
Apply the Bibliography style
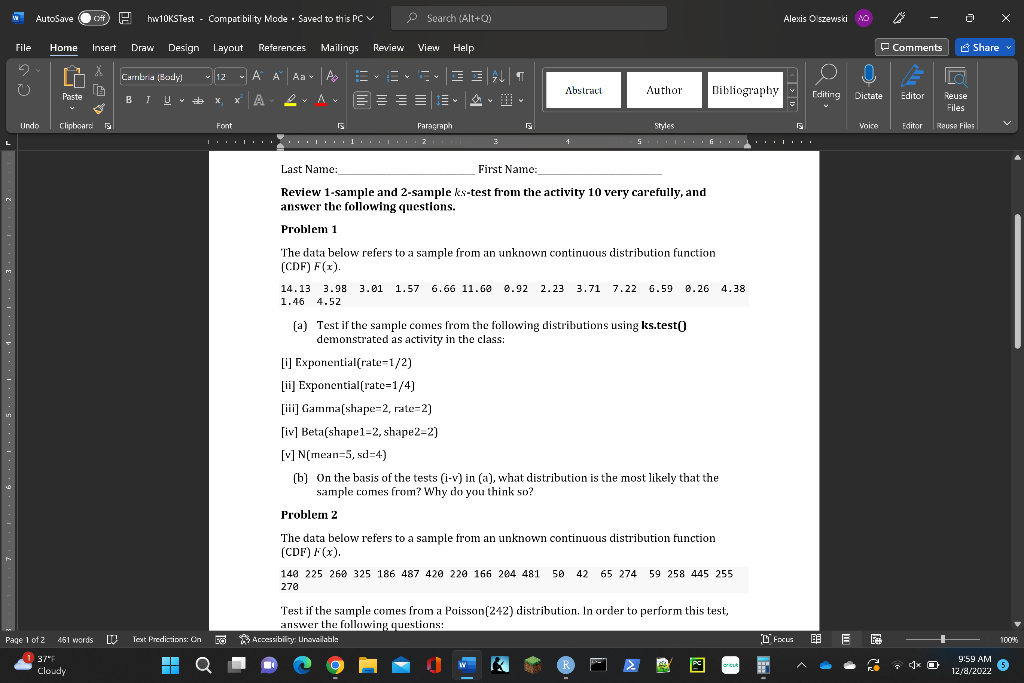pyautogui.click(x=745, y=90)
